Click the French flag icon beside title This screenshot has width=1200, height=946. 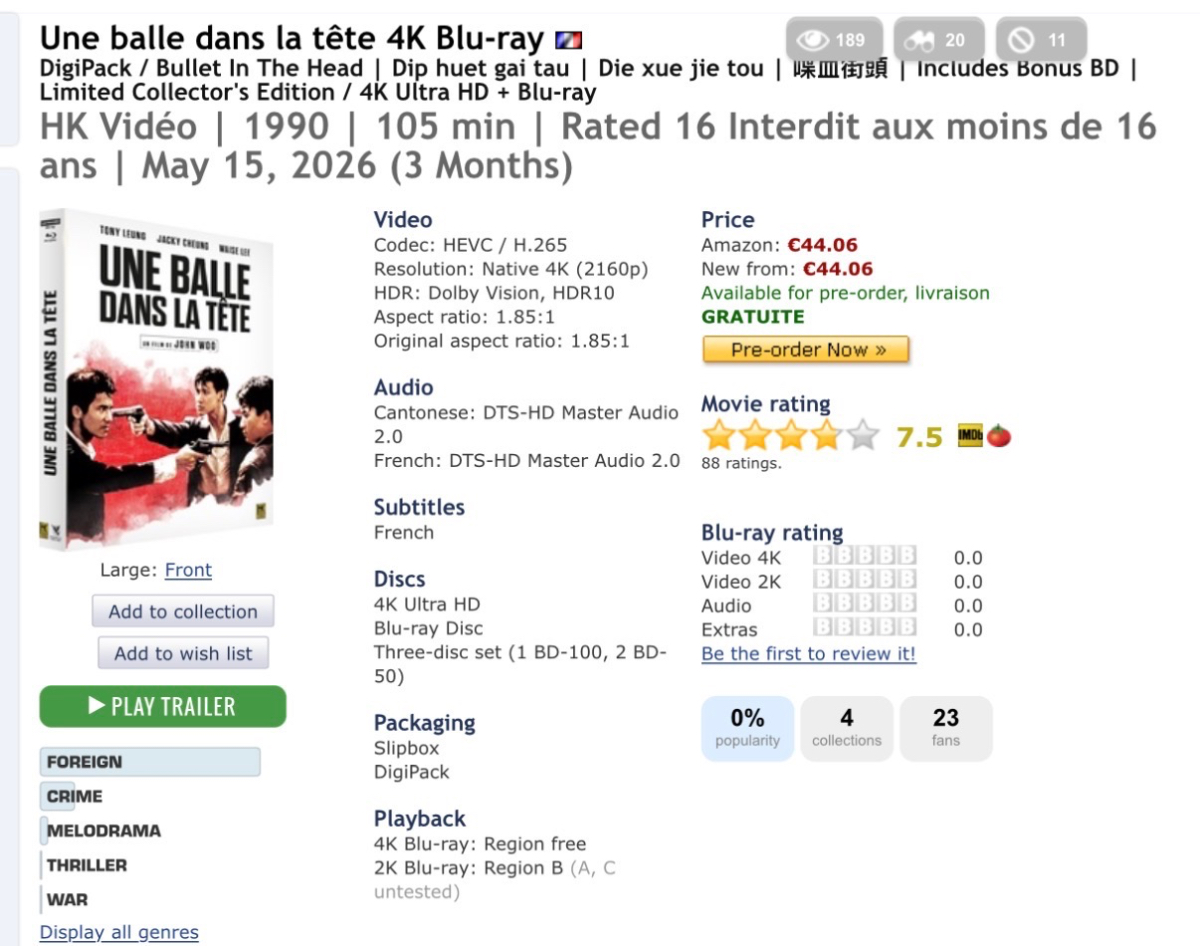(x=569, y=41)
